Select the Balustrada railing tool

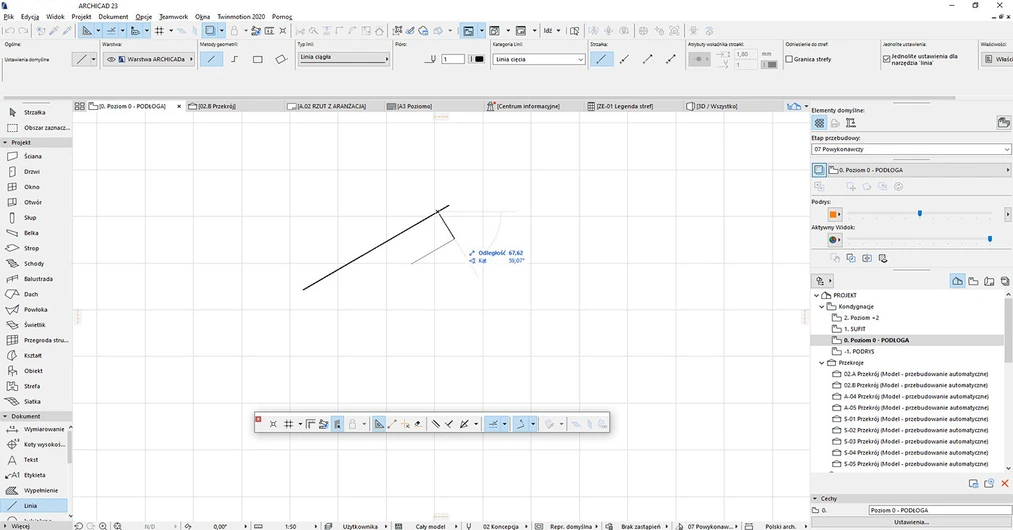pos(36,279)
